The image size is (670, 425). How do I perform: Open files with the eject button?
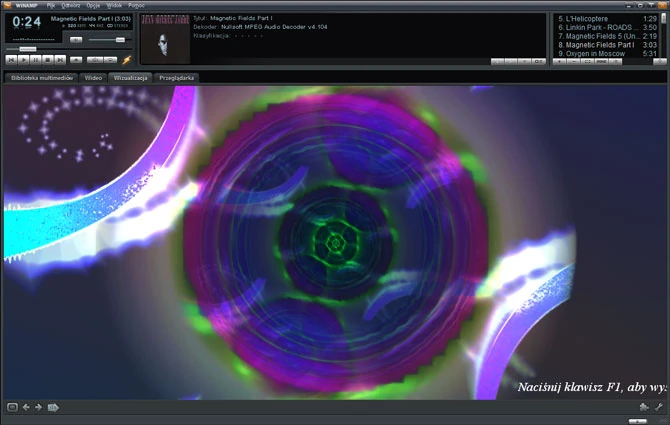pyautogui.click(x=76, y=60)
